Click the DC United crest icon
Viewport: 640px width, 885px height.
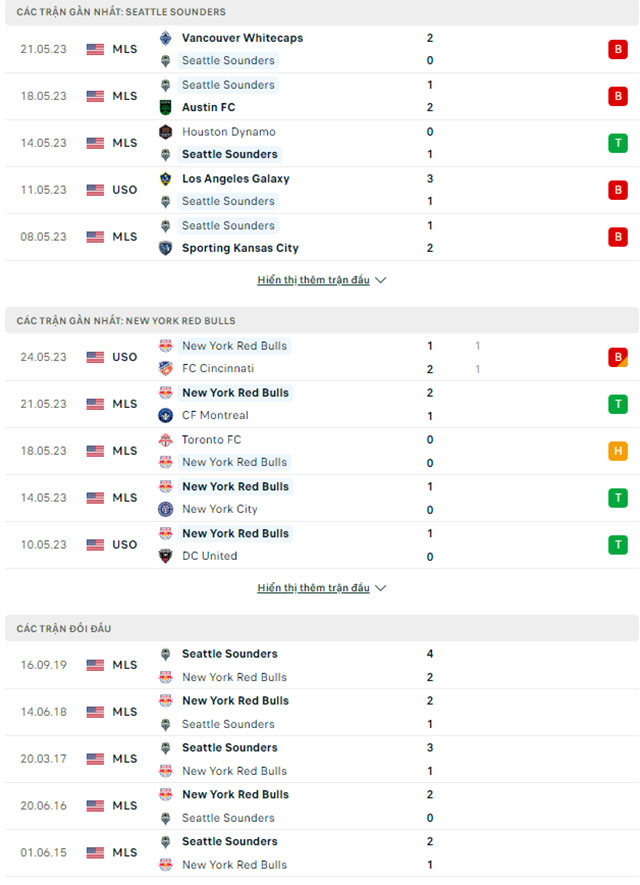[165, 556]
